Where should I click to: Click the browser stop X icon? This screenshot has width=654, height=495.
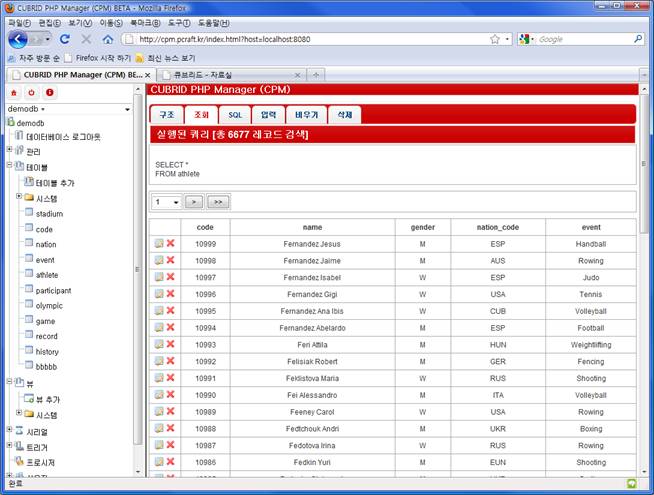click(86, 39)
